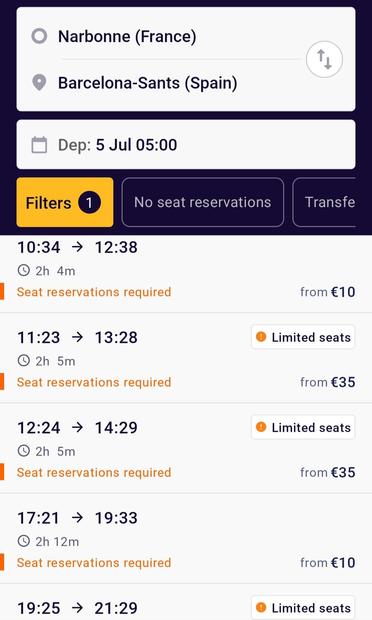Open the calendar icon for departure date

point(39,145)
